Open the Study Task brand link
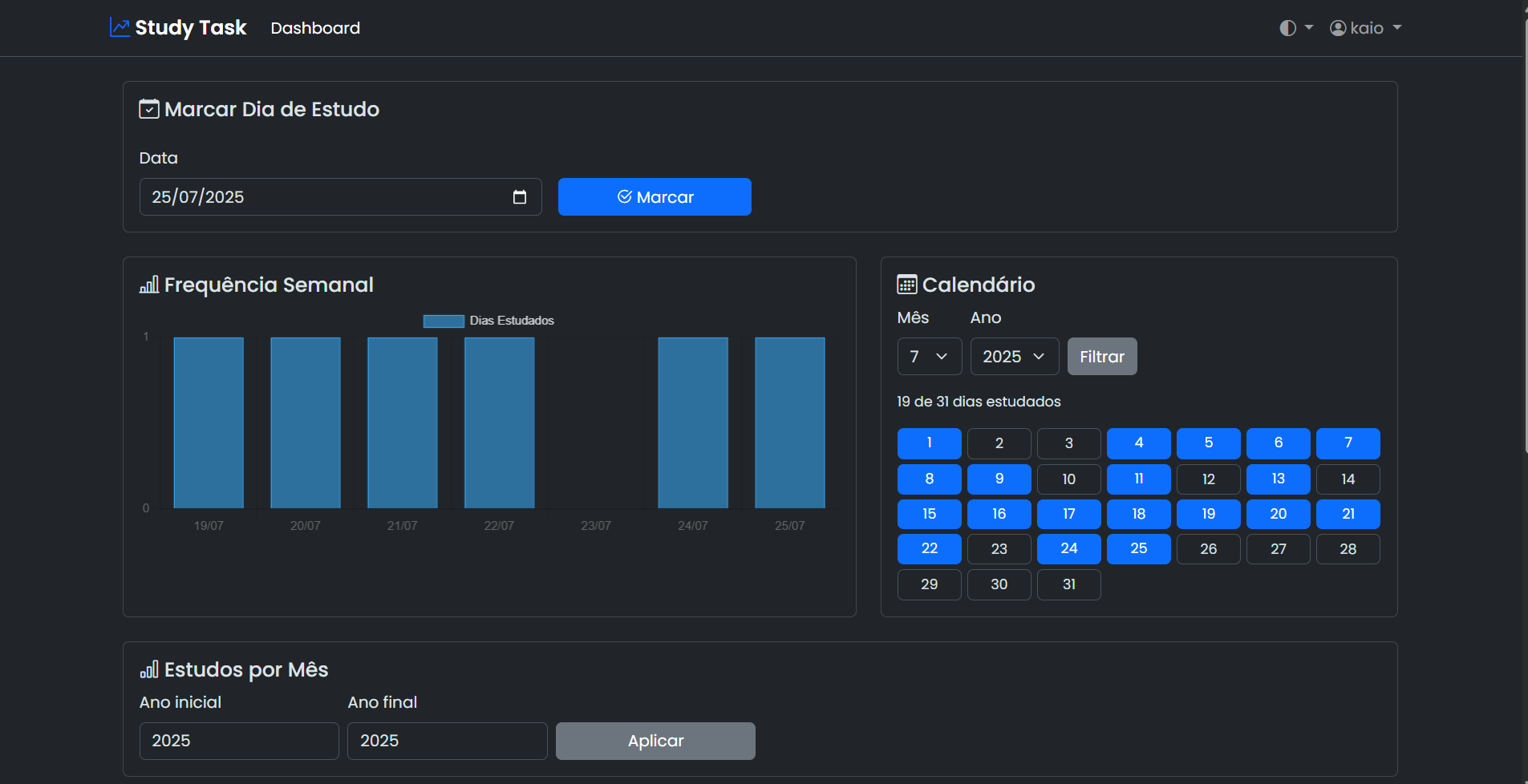1528x784 pixels. click(x=190, y=28)
